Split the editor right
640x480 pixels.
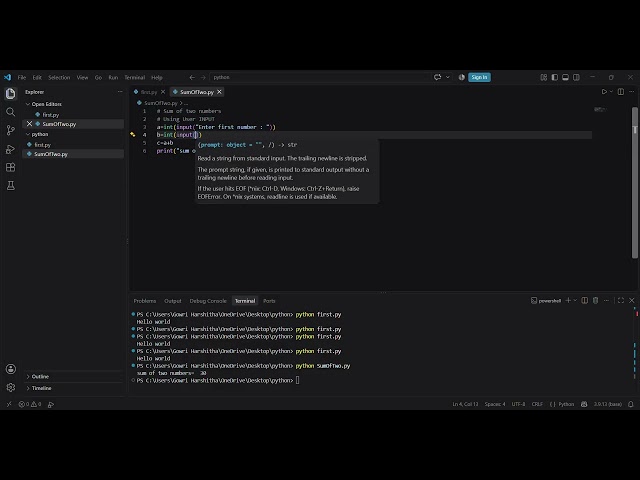coord(621,92)
